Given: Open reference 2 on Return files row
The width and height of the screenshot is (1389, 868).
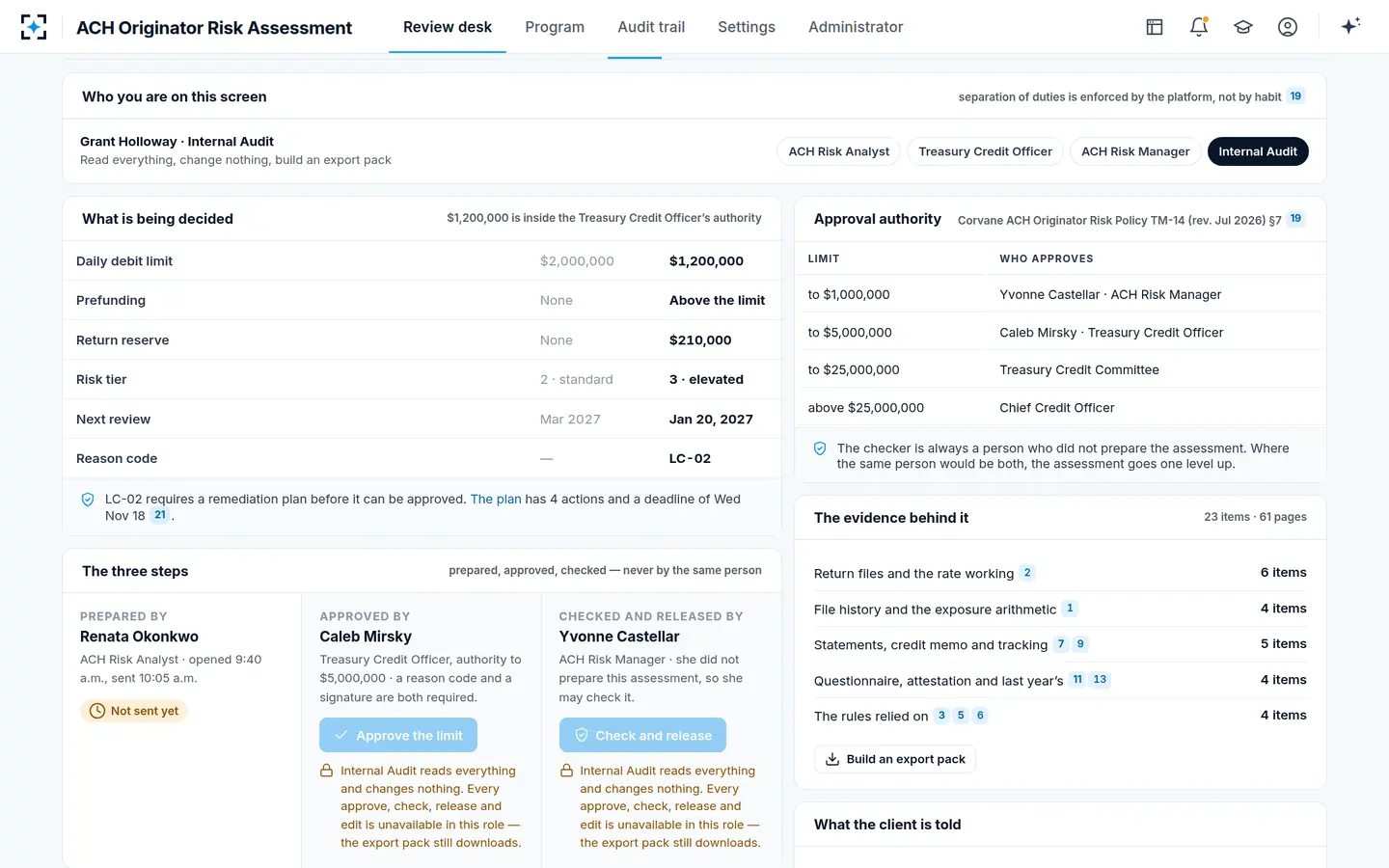Looking at the screenshot, I should 1027,573.
